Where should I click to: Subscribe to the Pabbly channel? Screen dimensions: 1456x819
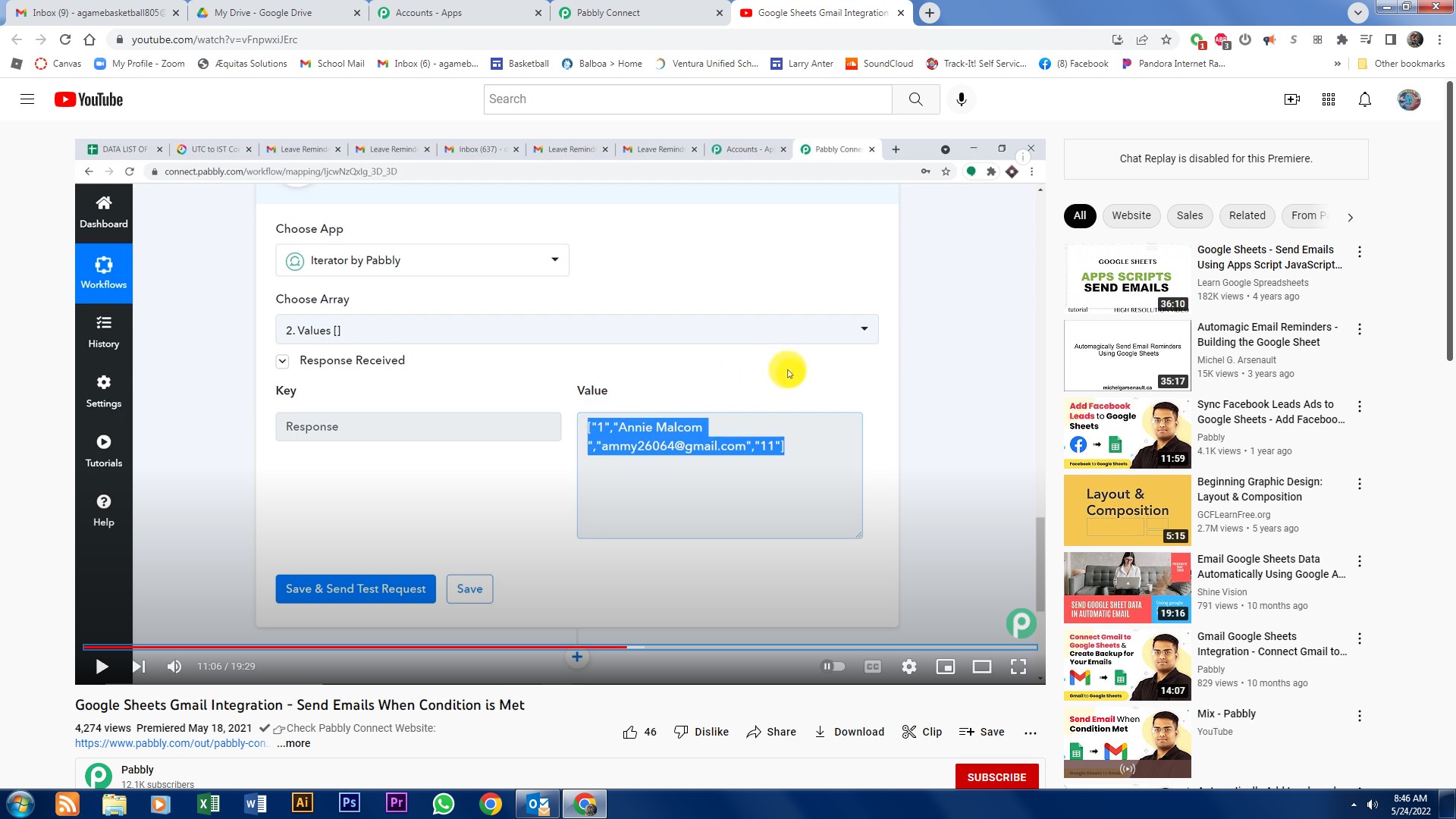click(996, 777)
